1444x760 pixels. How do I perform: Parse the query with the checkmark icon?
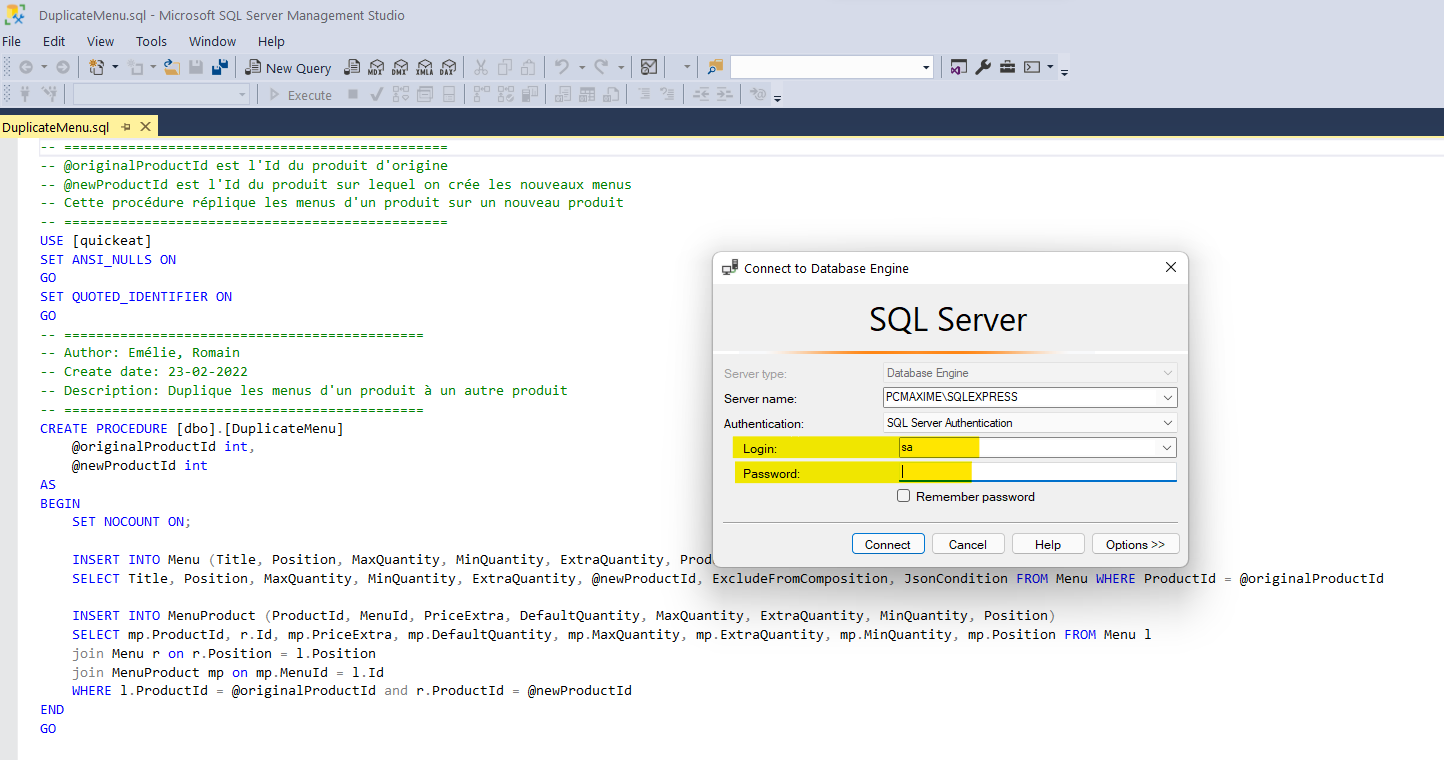377,94
